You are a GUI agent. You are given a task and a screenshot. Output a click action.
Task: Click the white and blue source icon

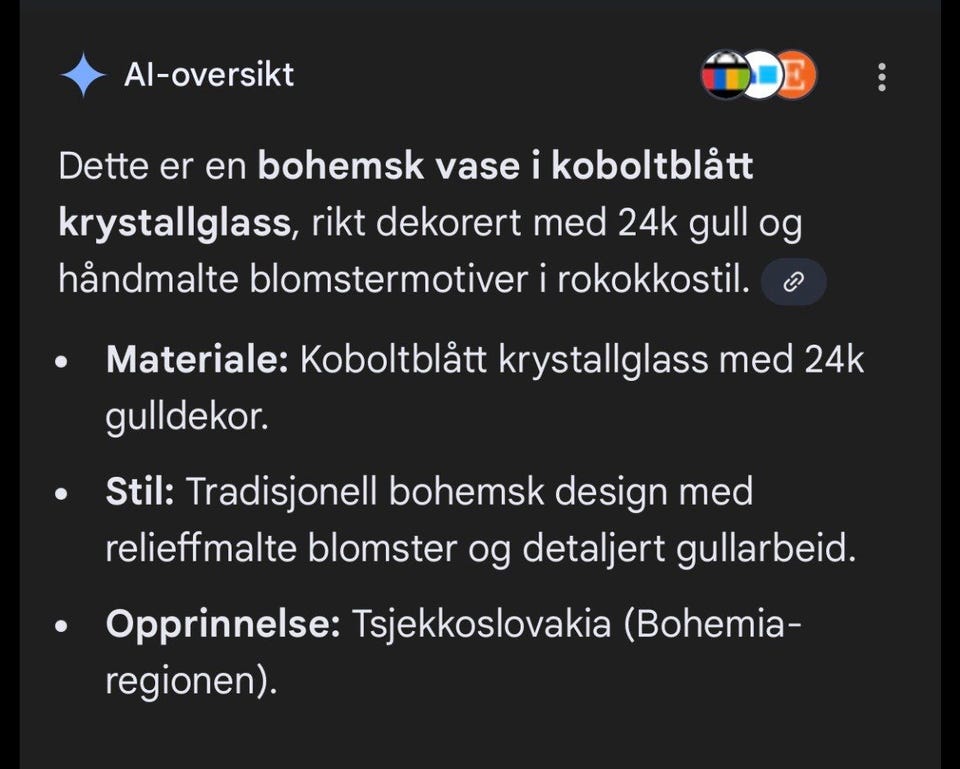[x=763, y=75]
